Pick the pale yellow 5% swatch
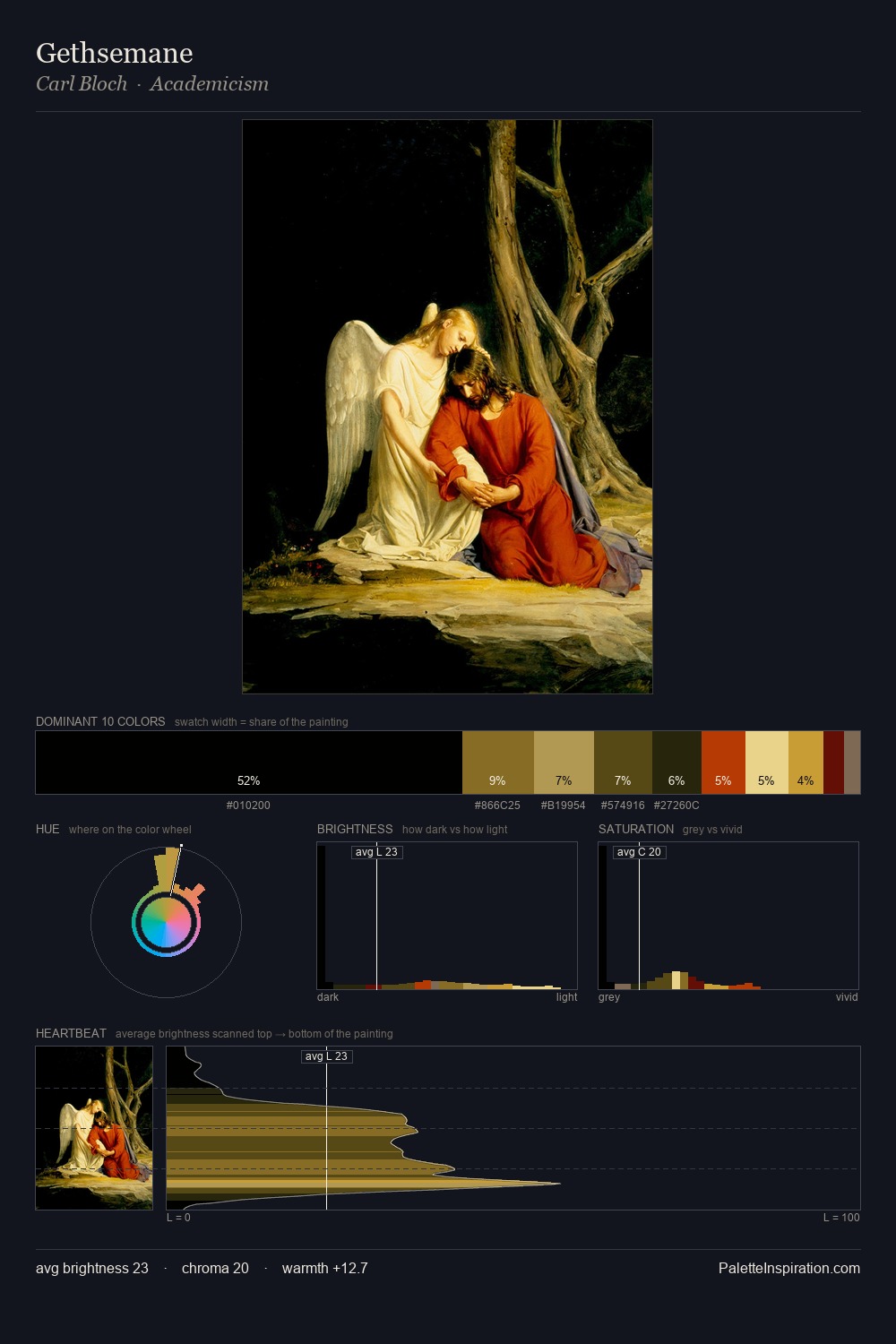This screenshot has width=896, height=1344. click(767, 762)
